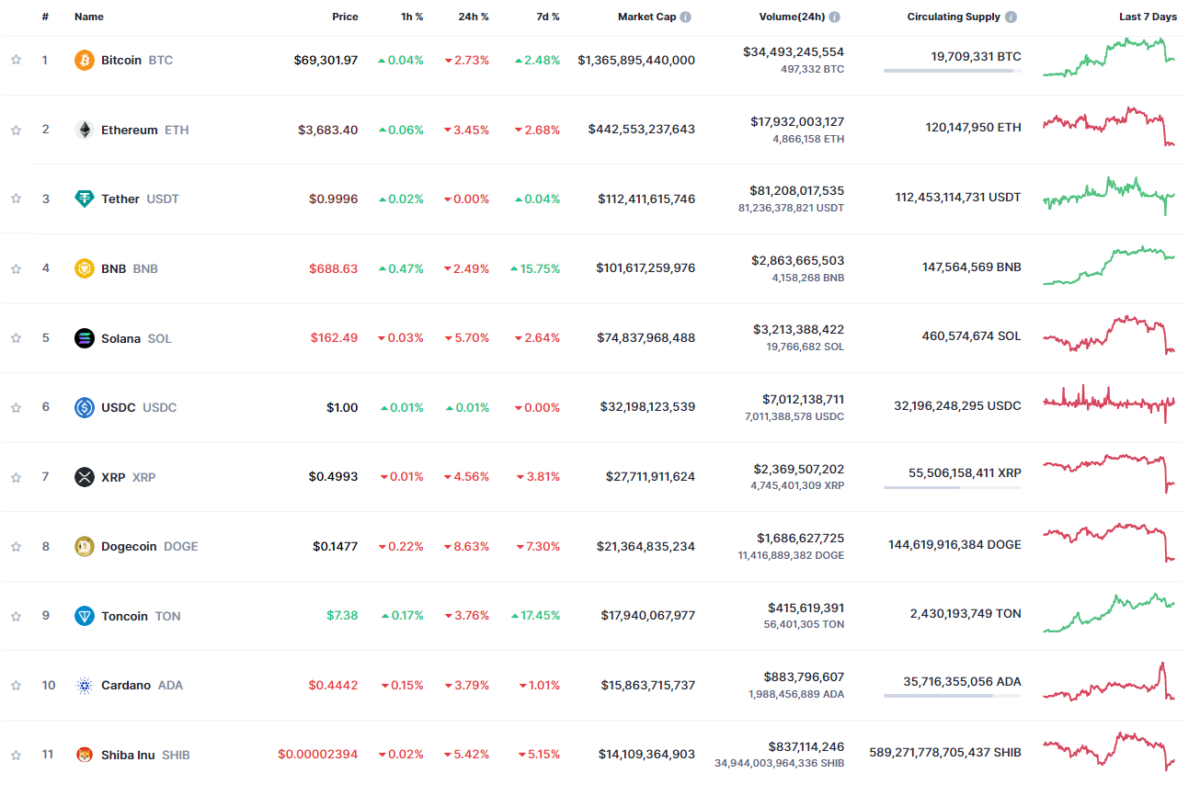Image resolution: width=1200 pixels, height=785 pixels.
Task: Sort table by Name column header
Action: pos(89,17)
